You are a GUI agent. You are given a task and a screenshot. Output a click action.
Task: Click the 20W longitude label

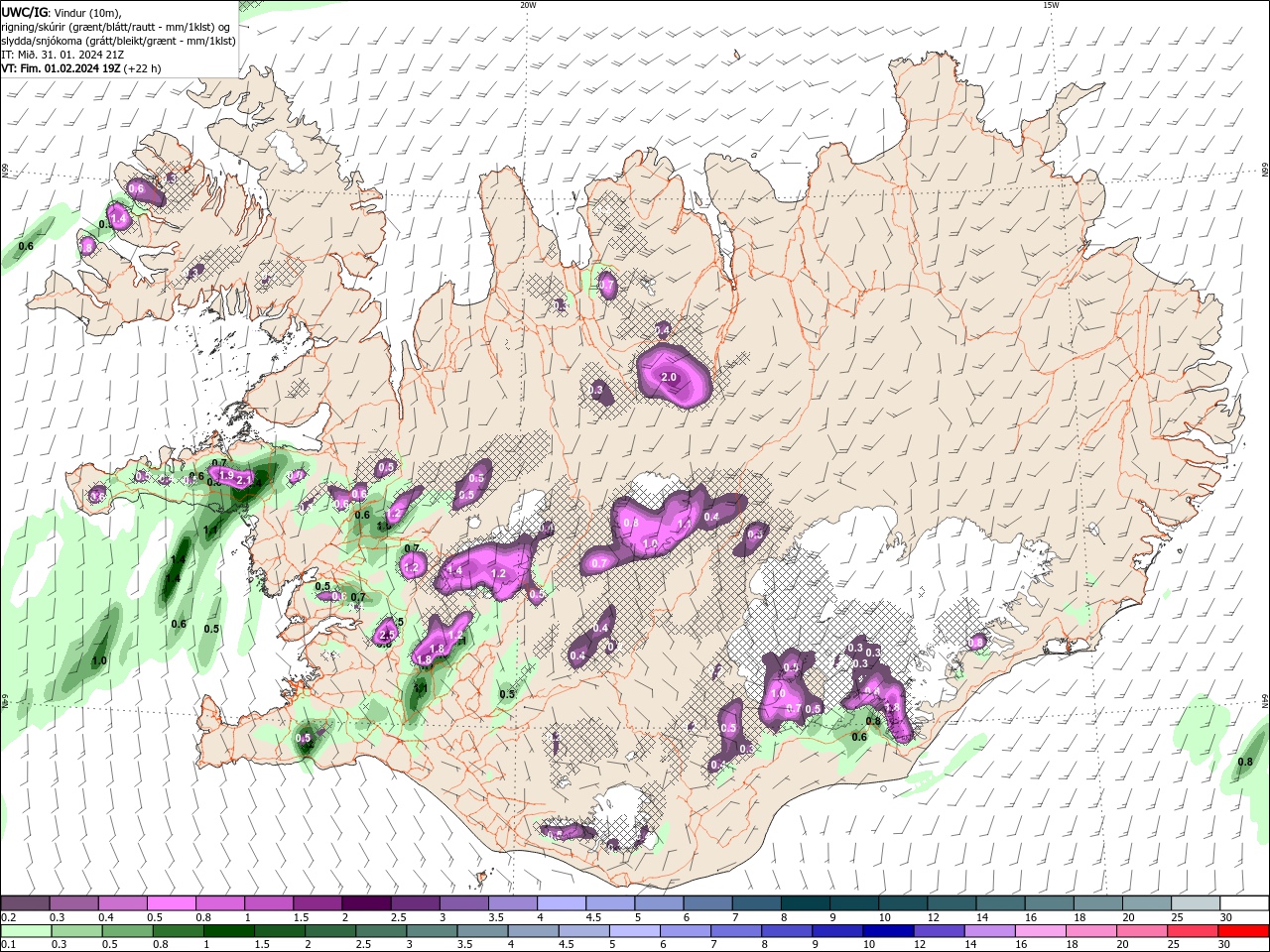528,5
